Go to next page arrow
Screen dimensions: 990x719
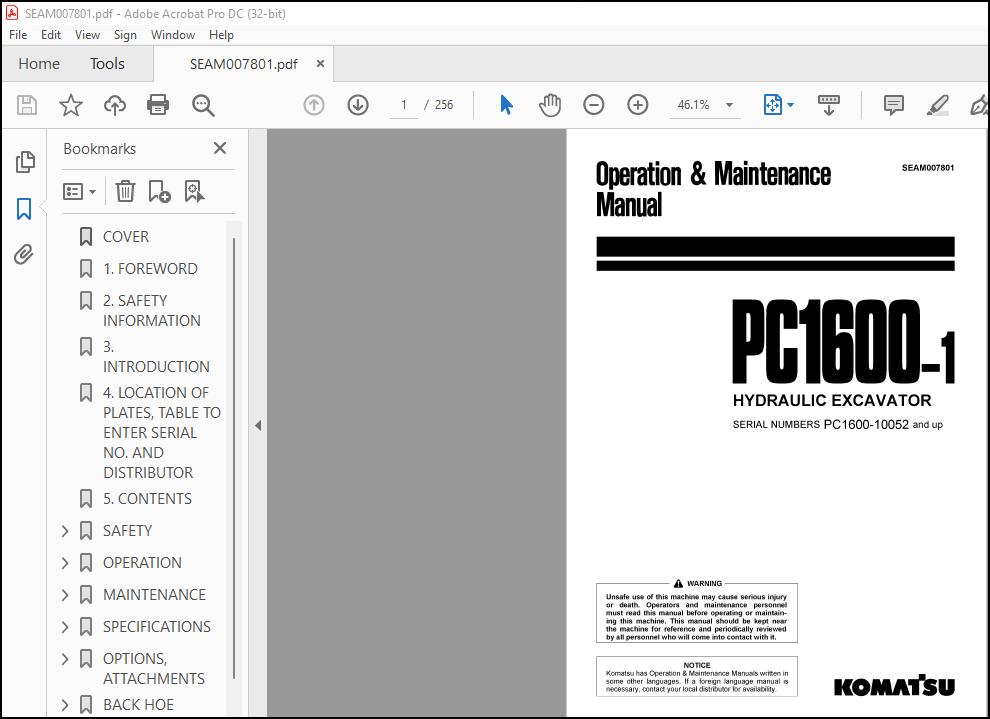click(x=358, y=105)
